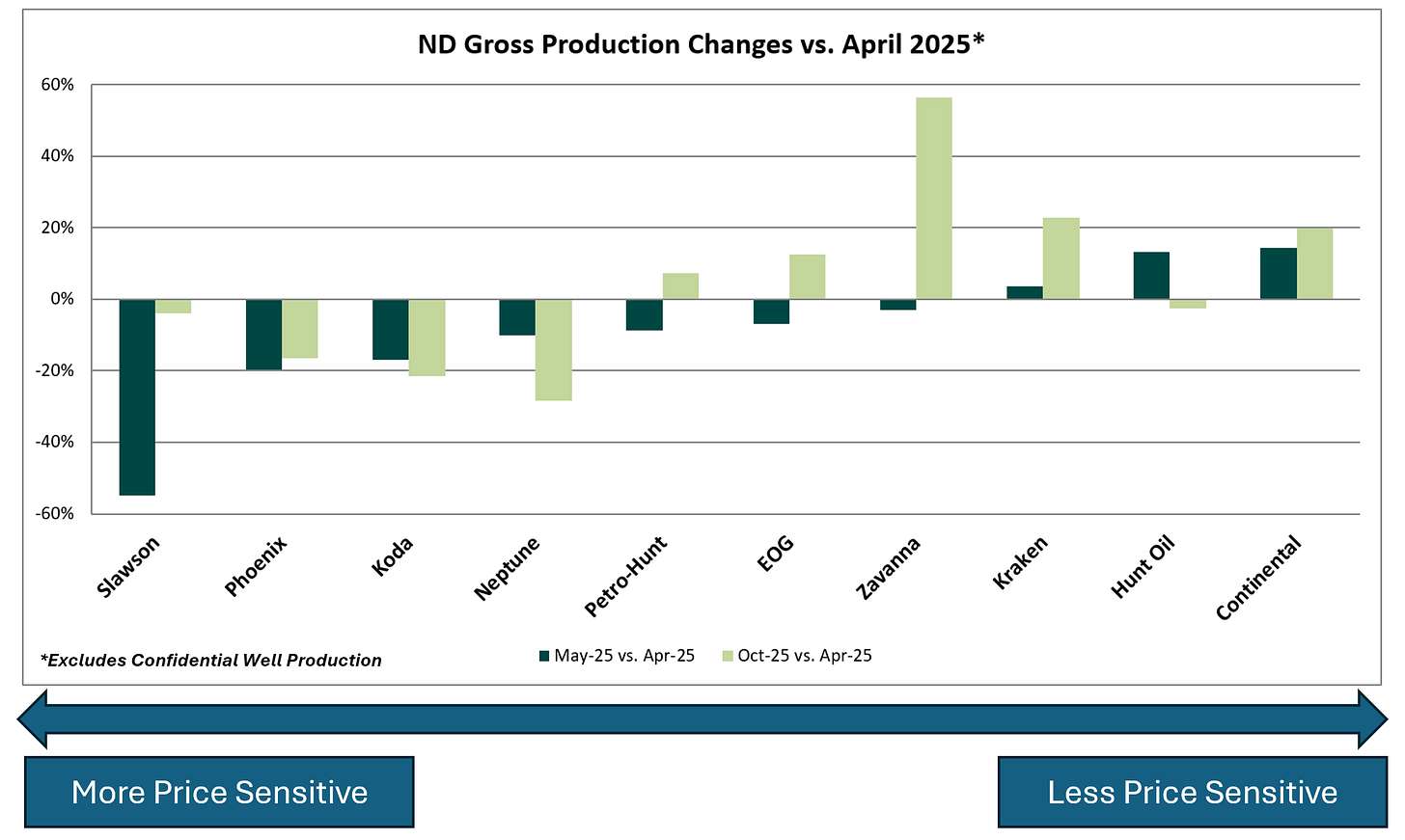Click the Petro-Hunt axis label
The width and height of the screenshot is (1405, 840).
pyautogui.click(x=625, y=577)
